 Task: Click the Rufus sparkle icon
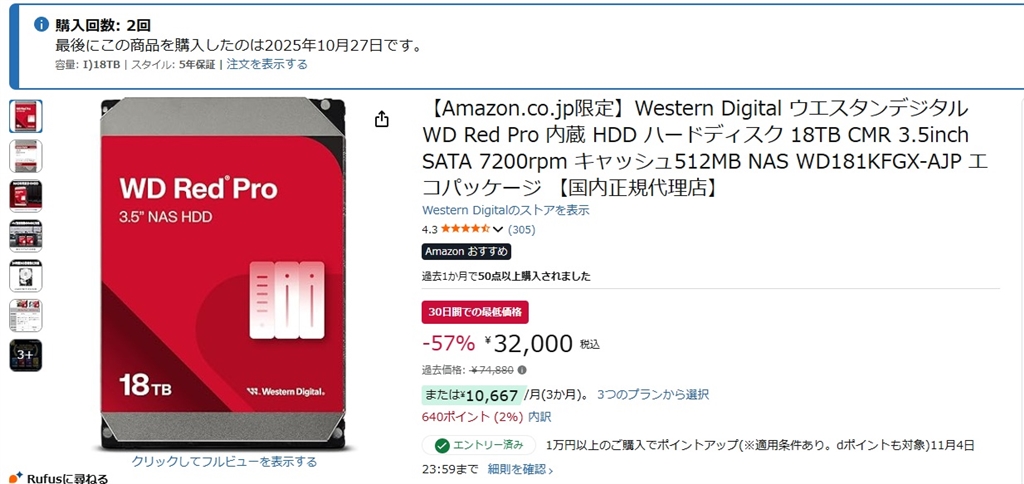click(15, 477)
